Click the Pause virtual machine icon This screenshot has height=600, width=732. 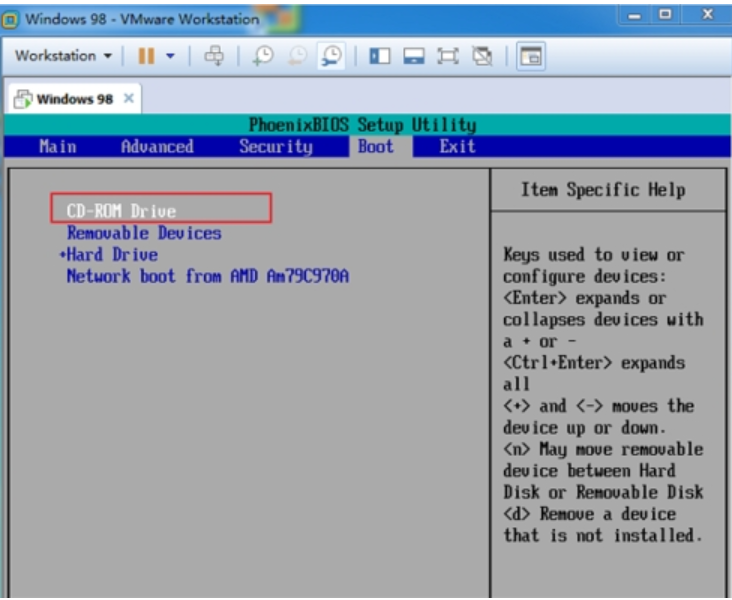coord(146,56)
